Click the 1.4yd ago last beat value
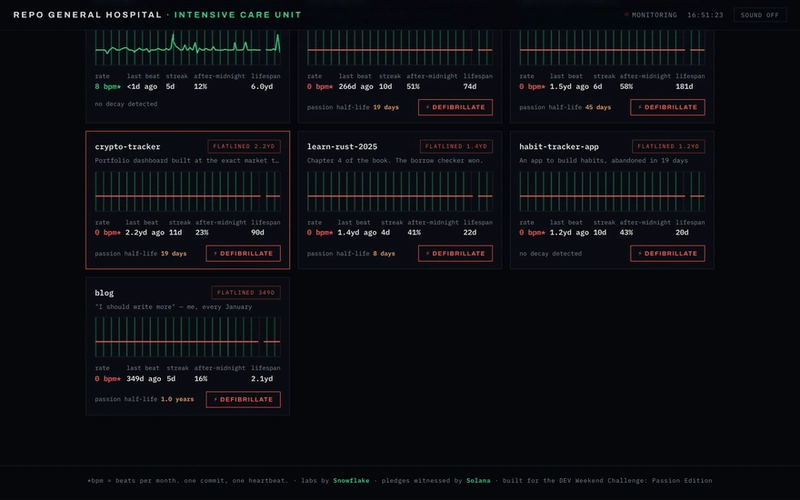This screenshot has height=500, width=800. 357,233
